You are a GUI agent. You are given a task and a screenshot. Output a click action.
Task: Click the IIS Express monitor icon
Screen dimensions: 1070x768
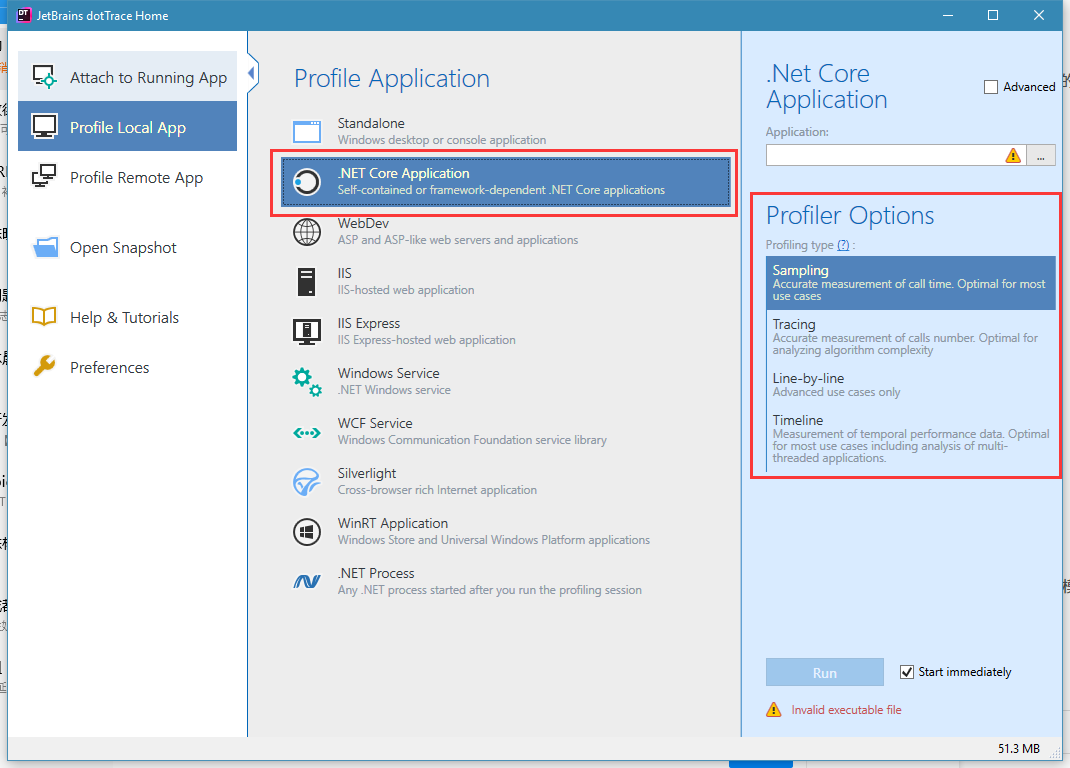coord(307,332)
